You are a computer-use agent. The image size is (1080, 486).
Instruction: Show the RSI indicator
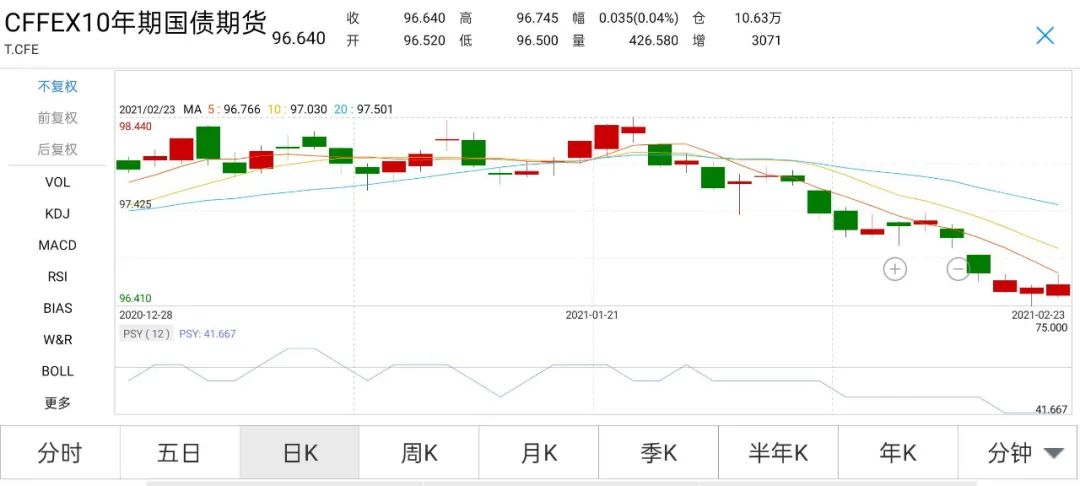click(57, 277)
